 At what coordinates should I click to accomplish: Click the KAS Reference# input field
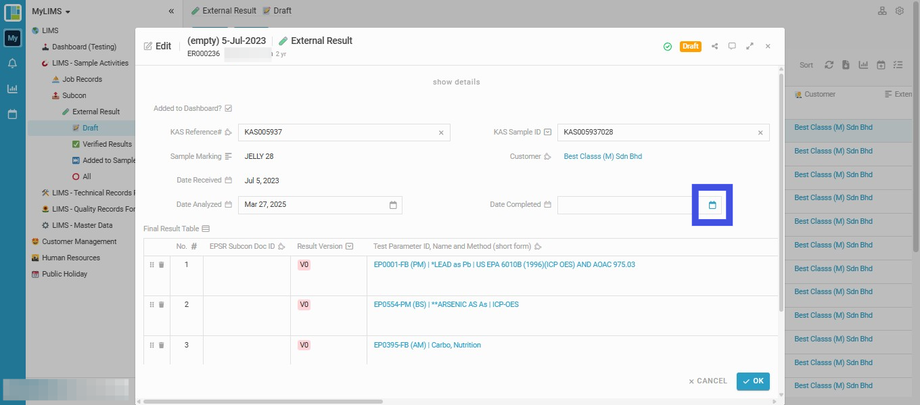[x=344, y=133]
